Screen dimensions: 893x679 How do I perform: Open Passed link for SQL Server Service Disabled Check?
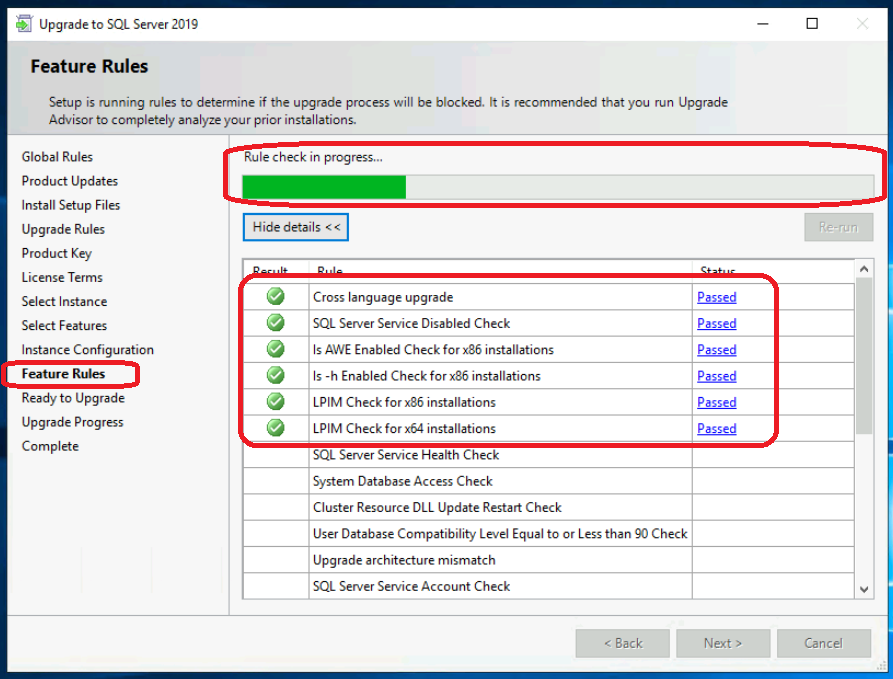pyautogui.click(x=716, y=324)
